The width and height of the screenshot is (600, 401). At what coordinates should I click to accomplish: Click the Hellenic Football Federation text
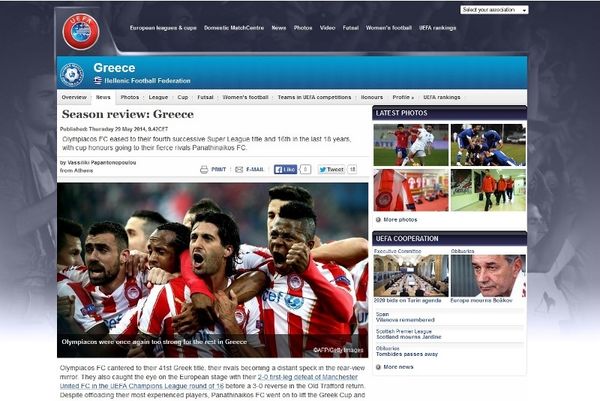point(147,81)
